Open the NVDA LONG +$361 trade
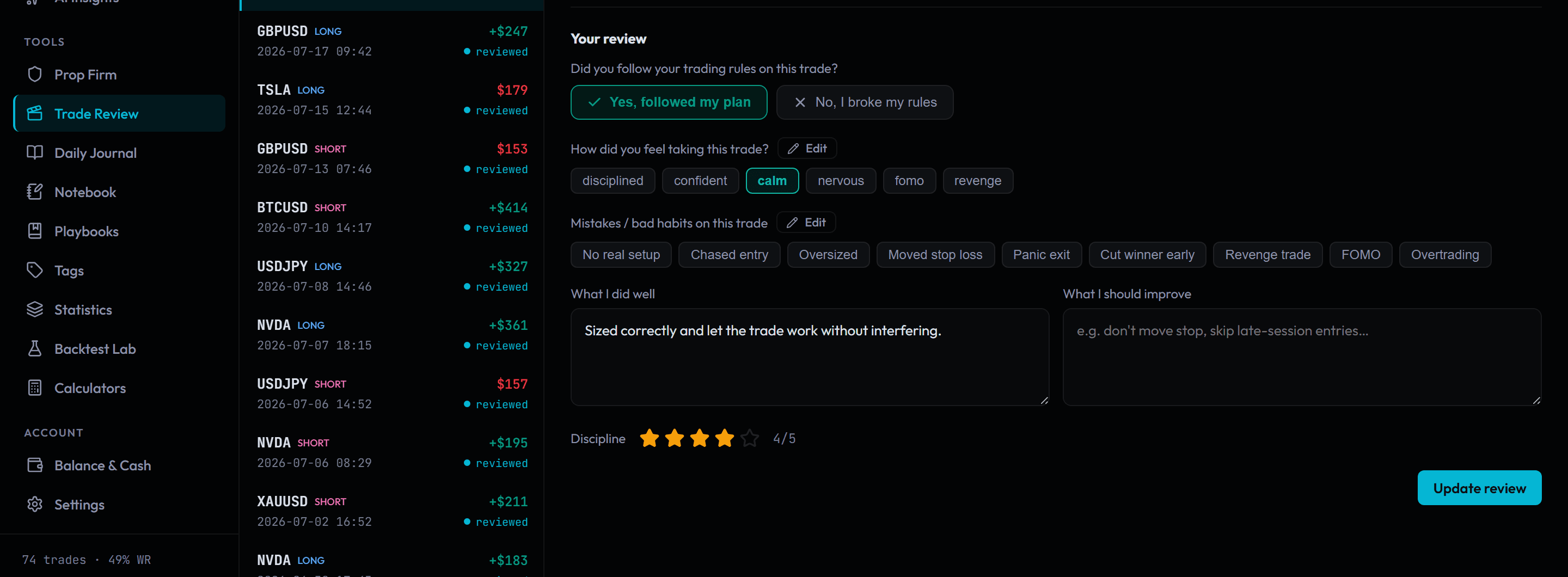Screen dimensions: 1568x577 [x=392, y=335]
